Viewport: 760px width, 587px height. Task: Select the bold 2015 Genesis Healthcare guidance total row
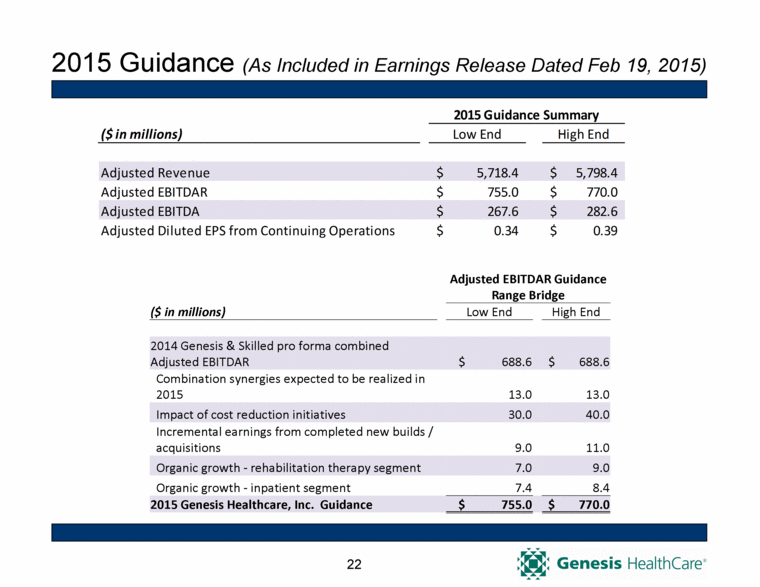click(x=261, y=505)
